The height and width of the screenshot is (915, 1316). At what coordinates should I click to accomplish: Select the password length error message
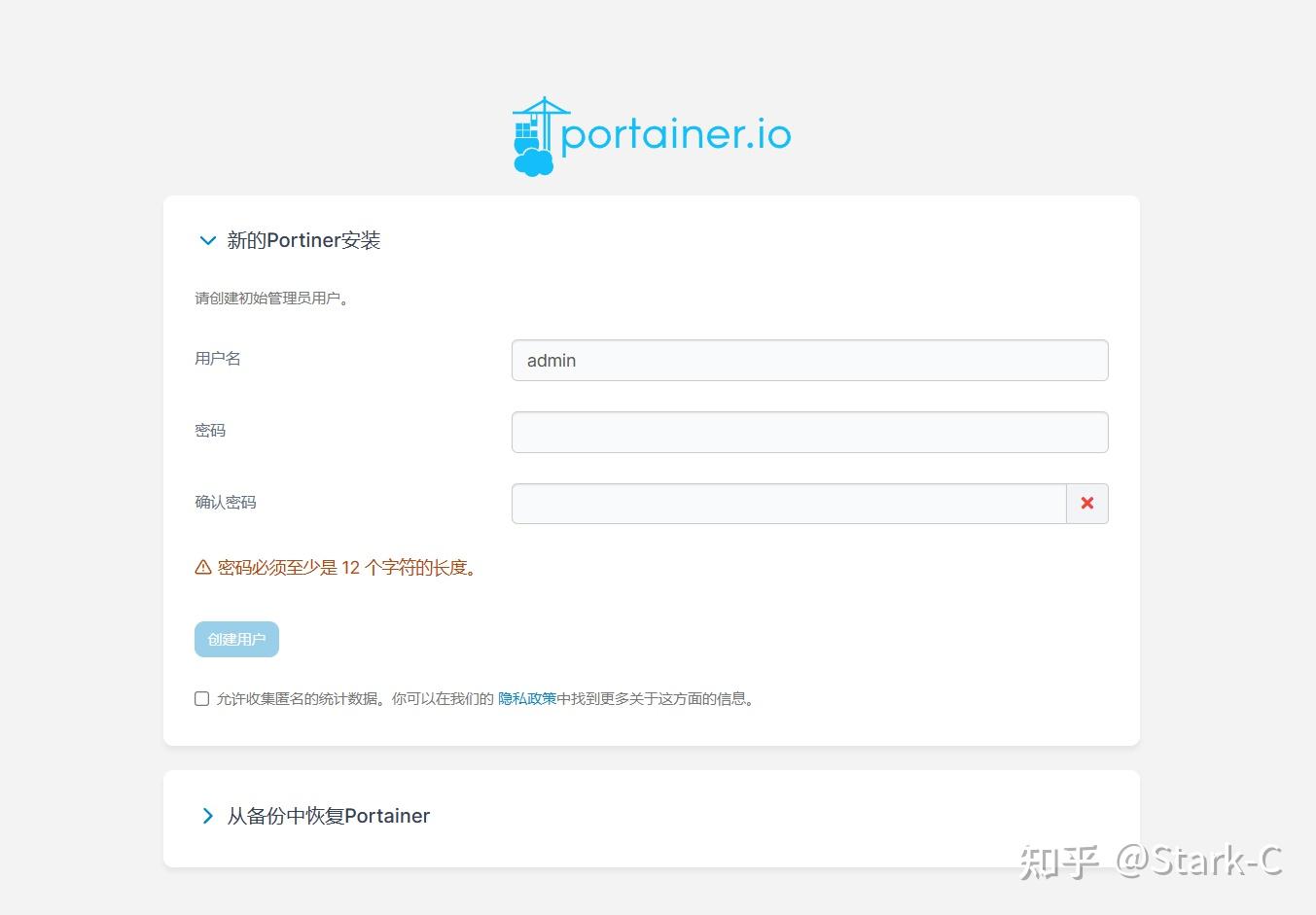pos(346,567)
